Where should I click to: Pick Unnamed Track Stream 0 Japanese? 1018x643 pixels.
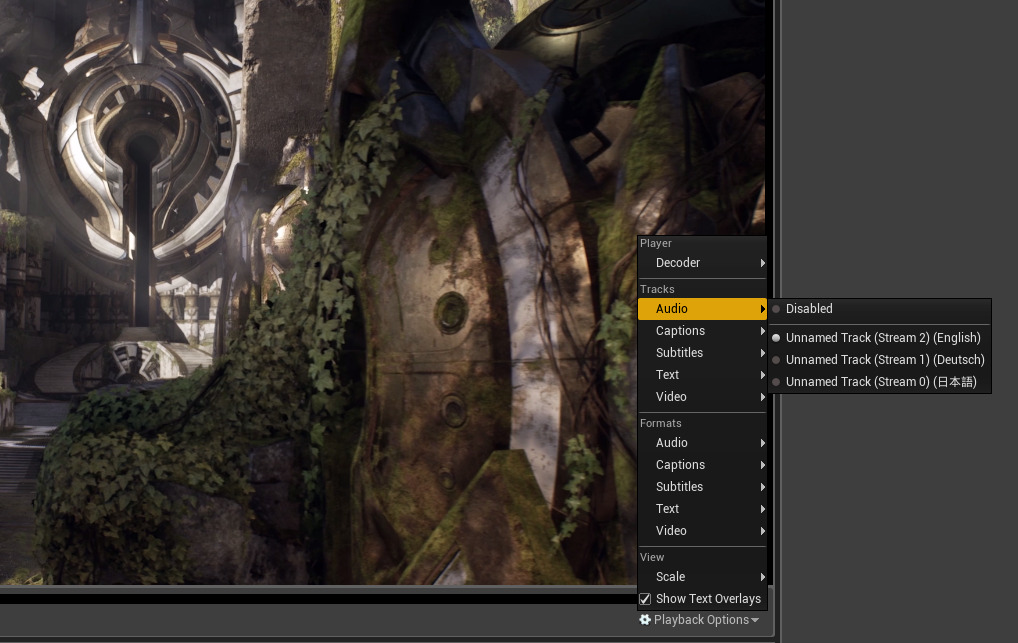tap(880, 382)
